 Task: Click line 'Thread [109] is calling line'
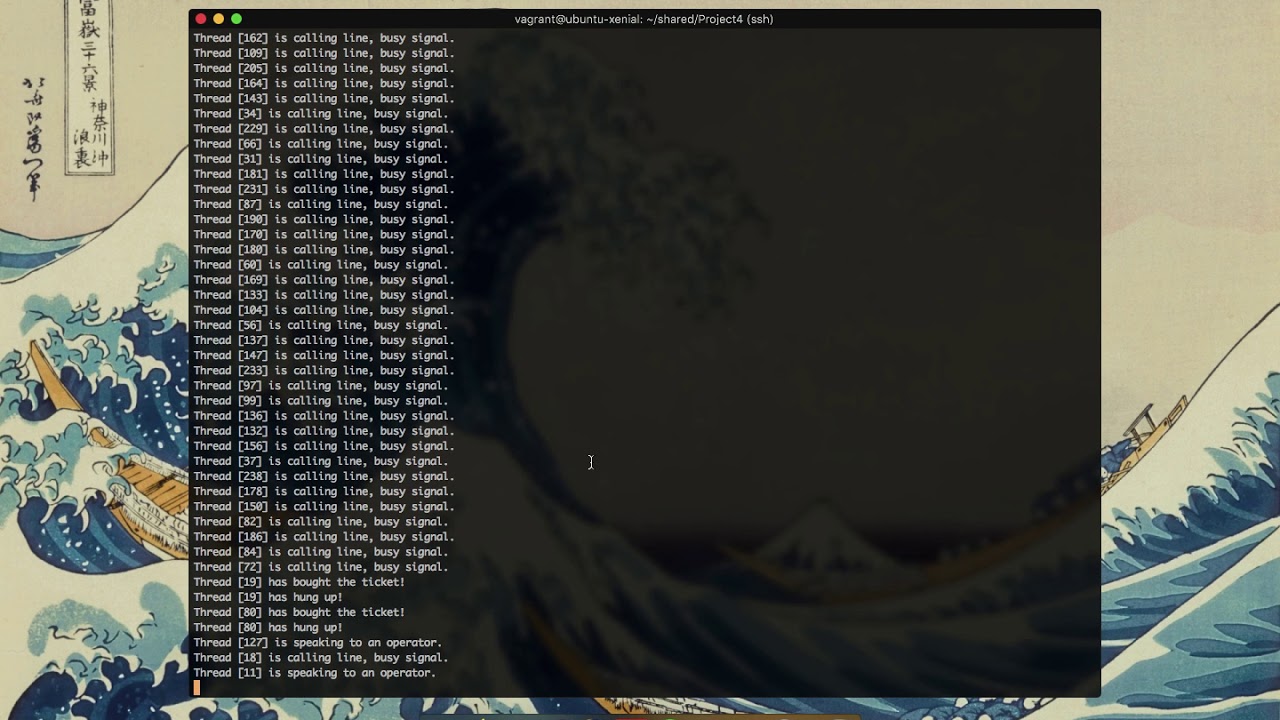(324, 53)
